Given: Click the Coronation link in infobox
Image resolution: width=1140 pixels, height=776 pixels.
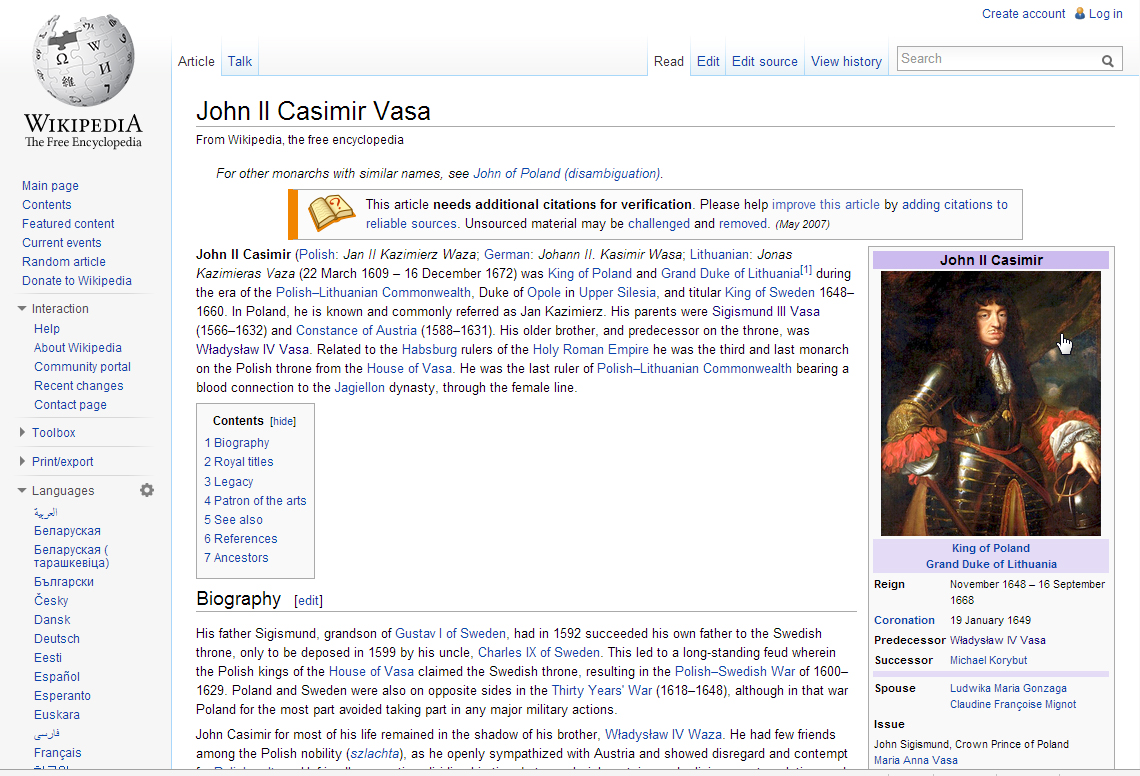Looking at the screenshot, I should [x=904, y=620].
